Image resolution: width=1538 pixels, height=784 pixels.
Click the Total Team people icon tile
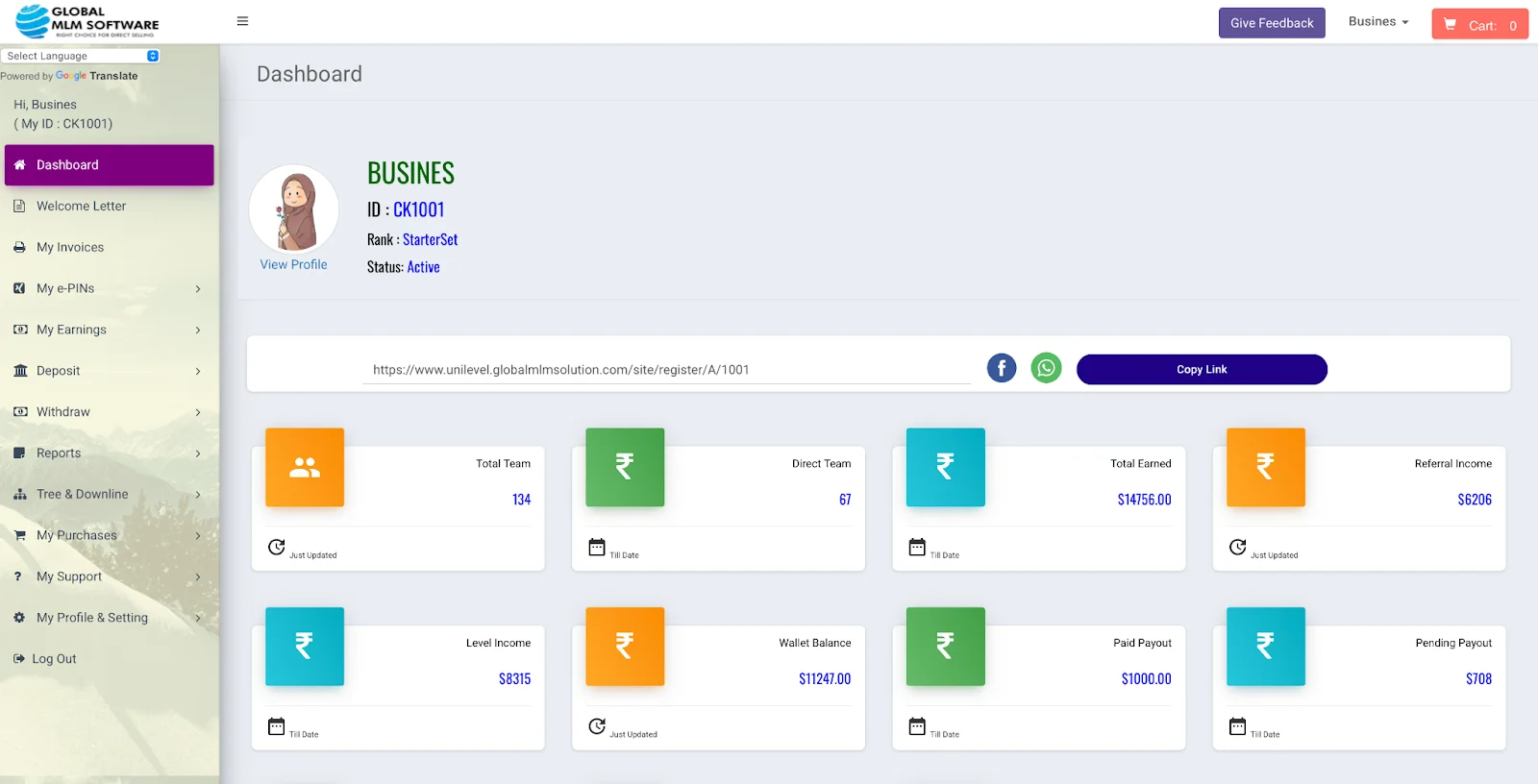coord(305,467)
